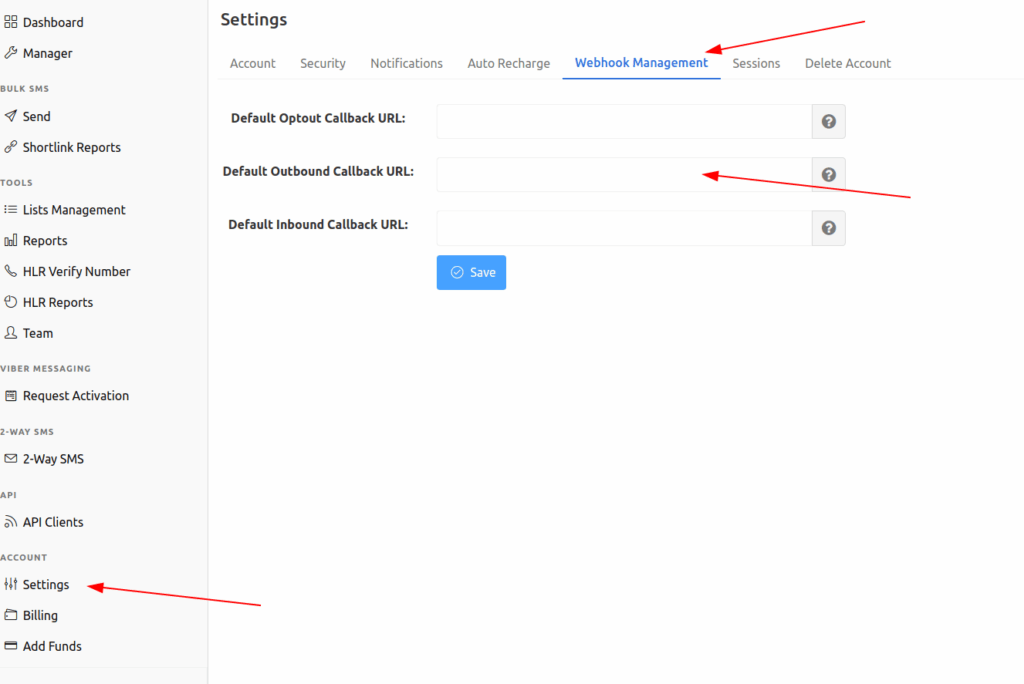Open the Auto Recharge tab
This screenshot has width=1024, height=684.
point(508,63)
